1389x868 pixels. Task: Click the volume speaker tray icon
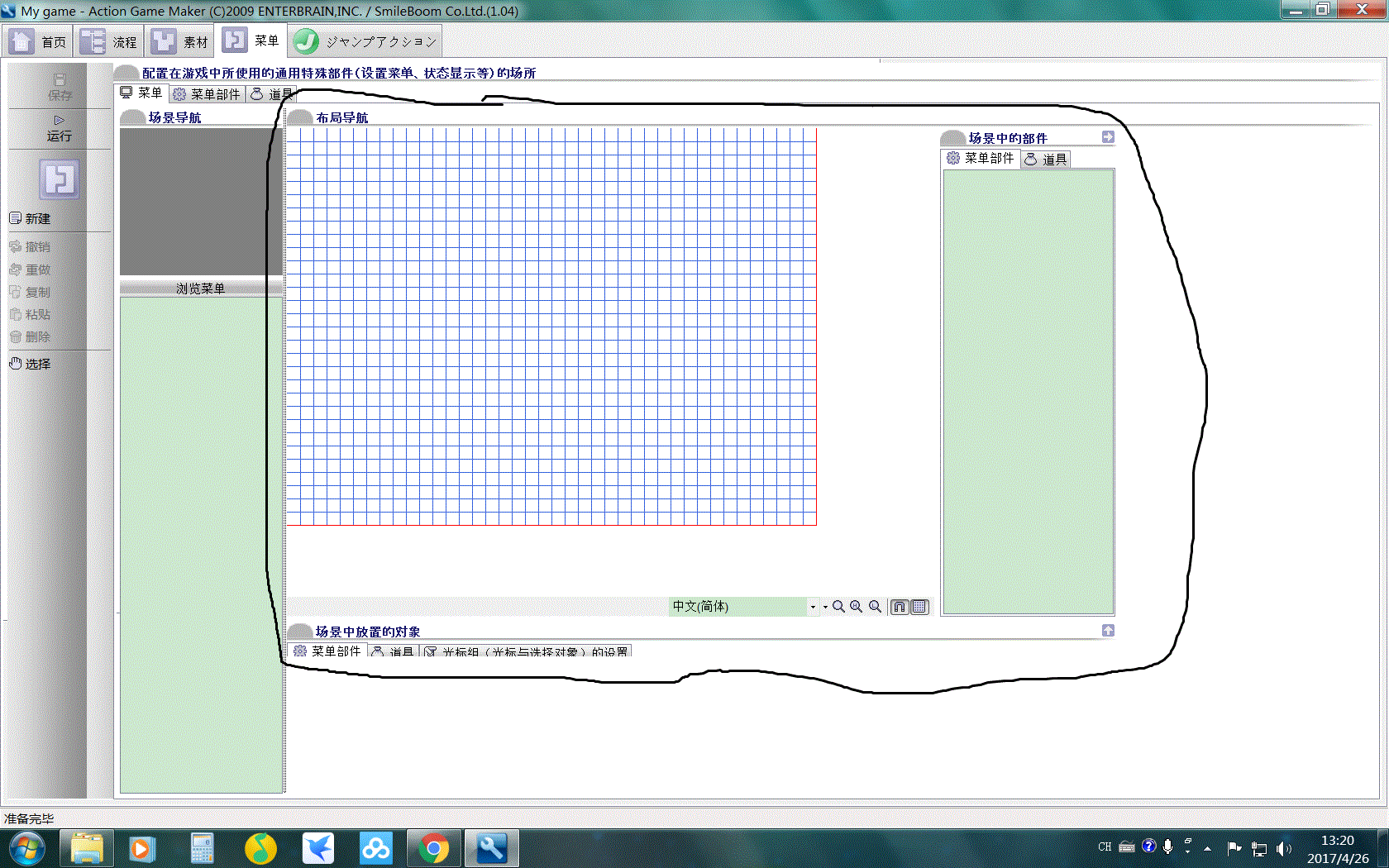(x=1283, y=849)
